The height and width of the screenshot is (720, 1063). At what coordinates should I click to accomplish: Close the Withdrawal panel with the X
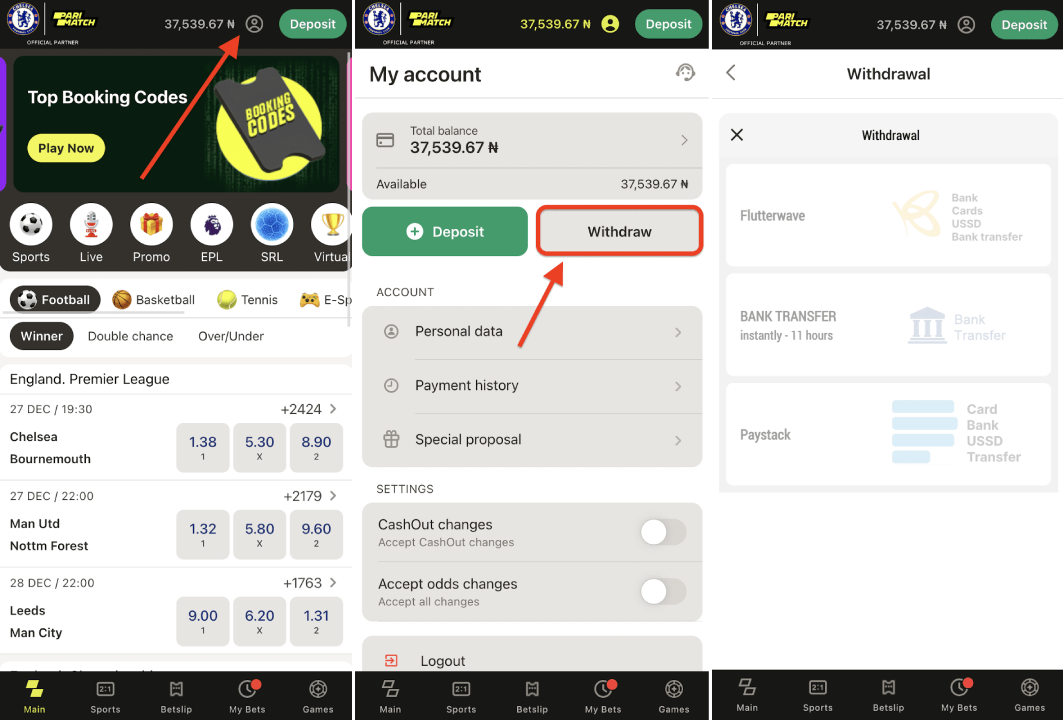point(737,135)
